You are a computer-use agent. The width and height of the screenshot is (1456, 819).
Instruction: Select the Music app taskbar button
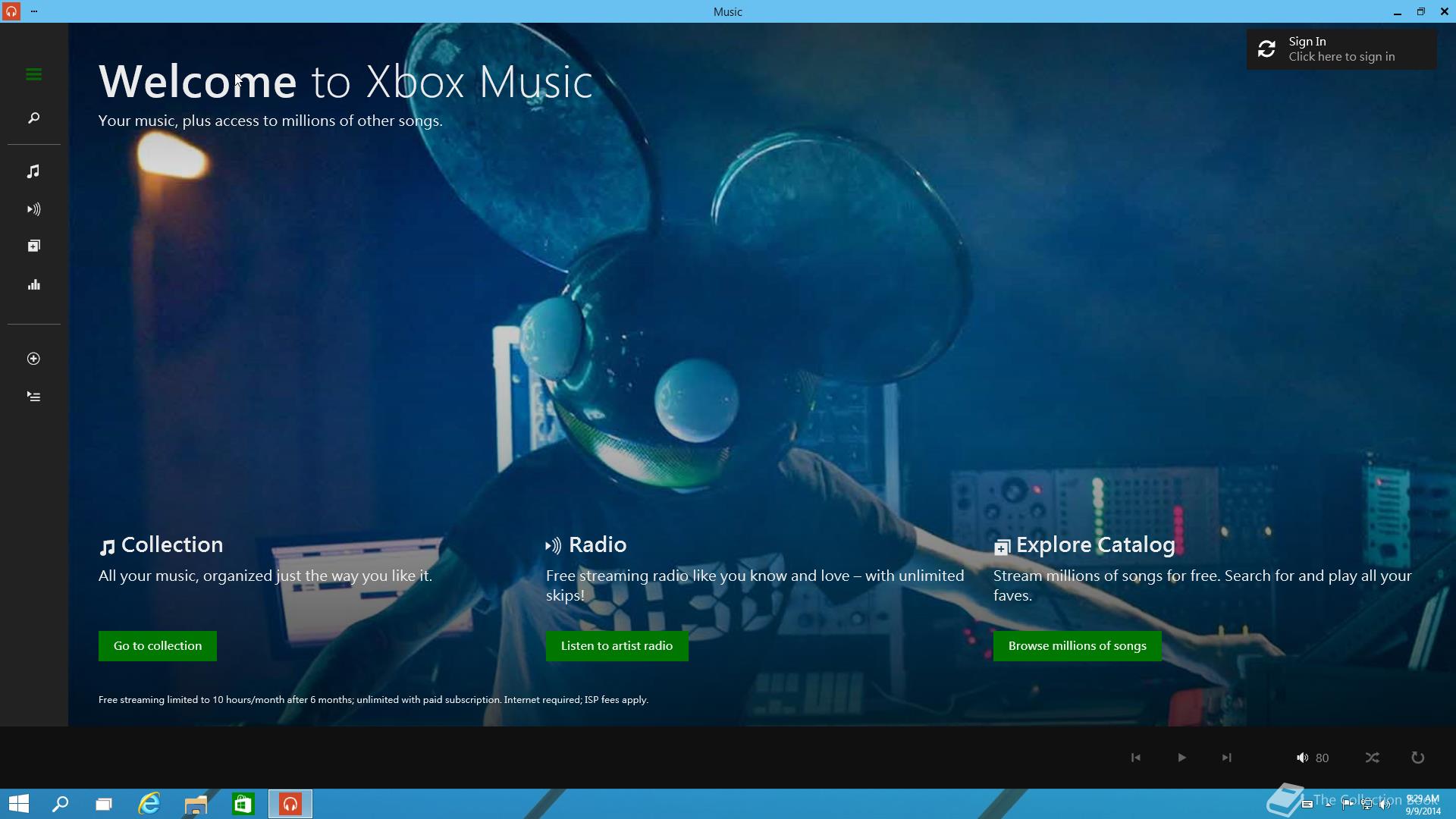pos(290,804)
